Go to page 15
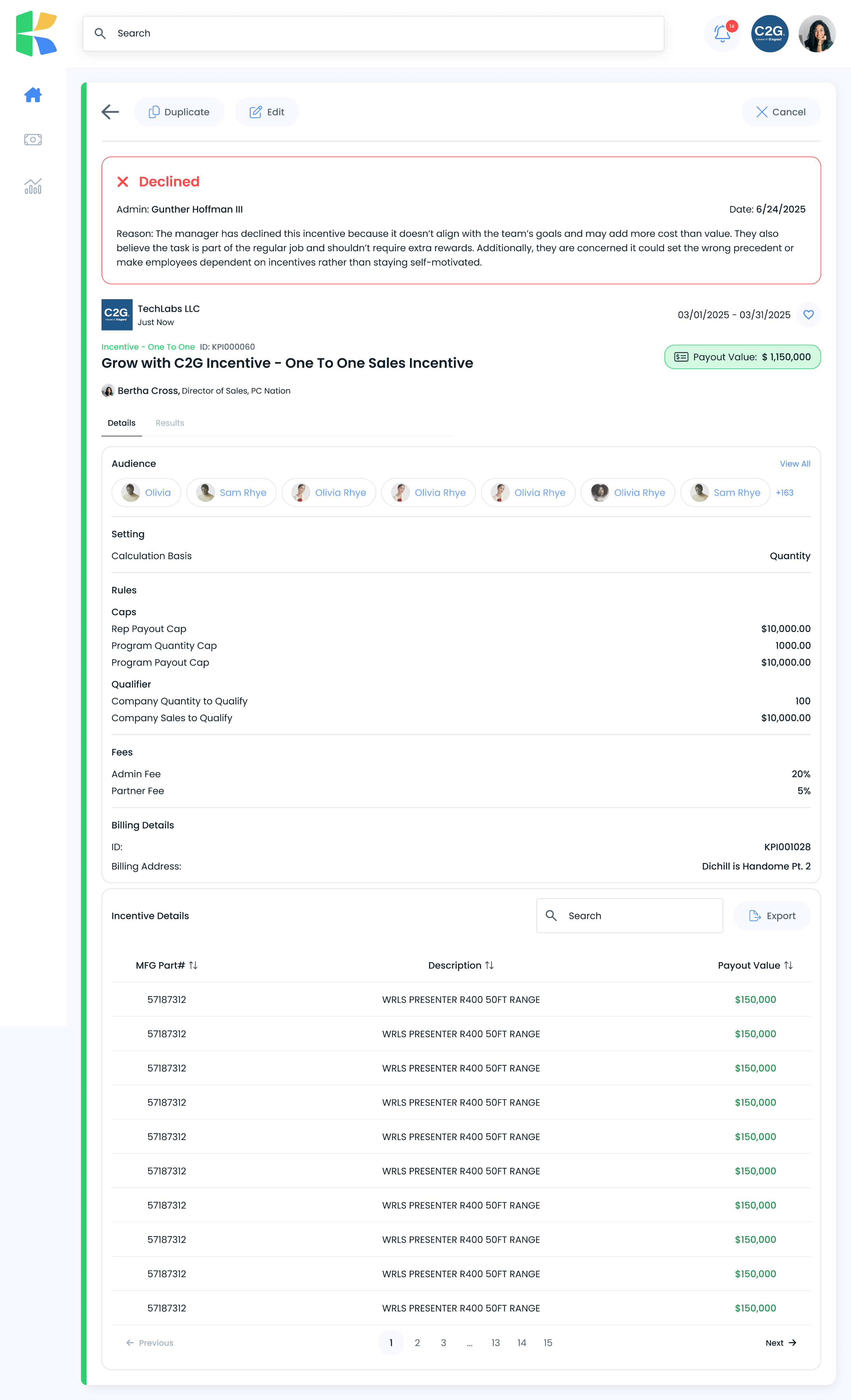 click(548, 1343)
